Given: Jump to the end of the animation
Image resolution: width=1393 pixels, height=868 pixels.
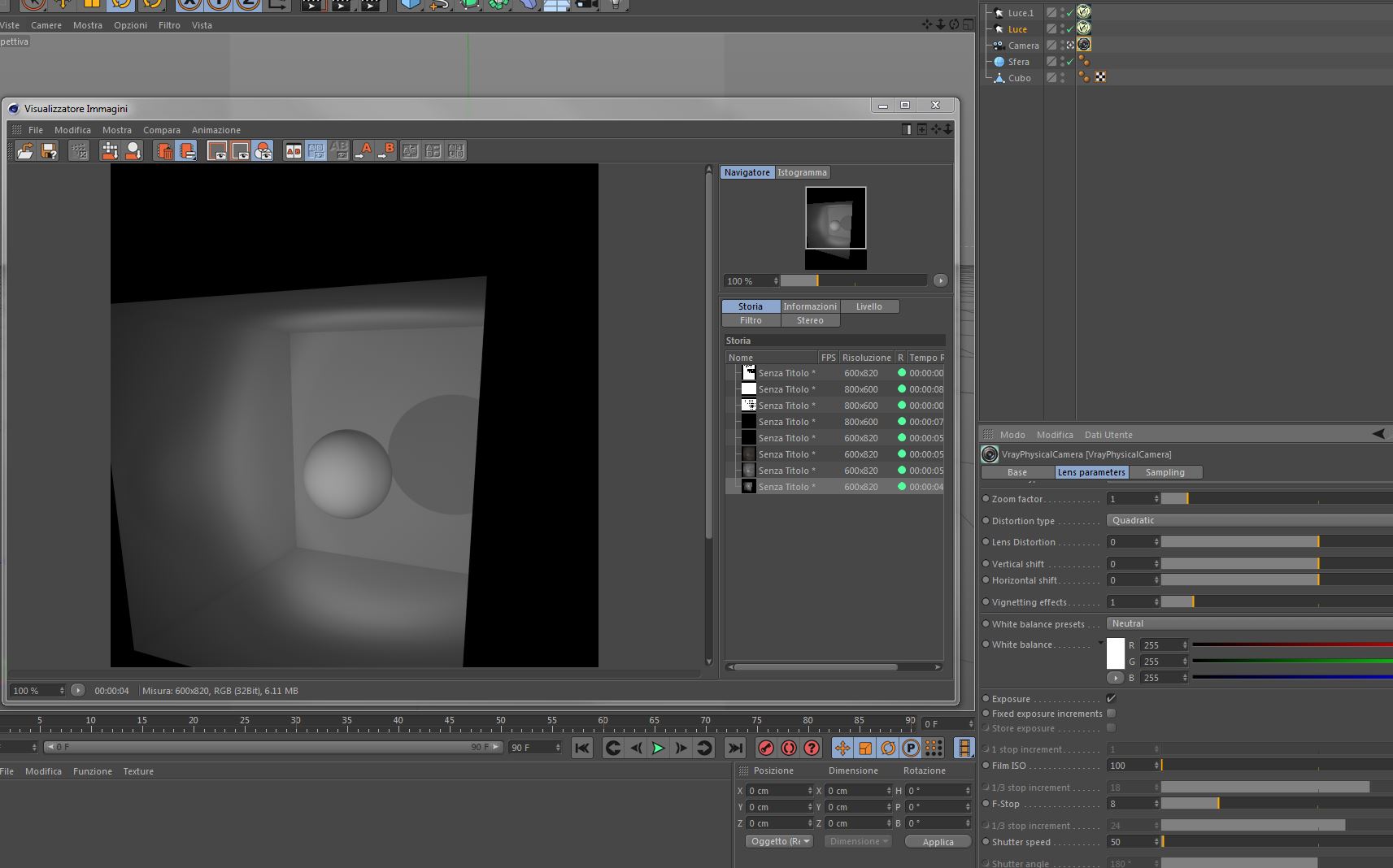Looking at the screenshot, I should [735, 748].
